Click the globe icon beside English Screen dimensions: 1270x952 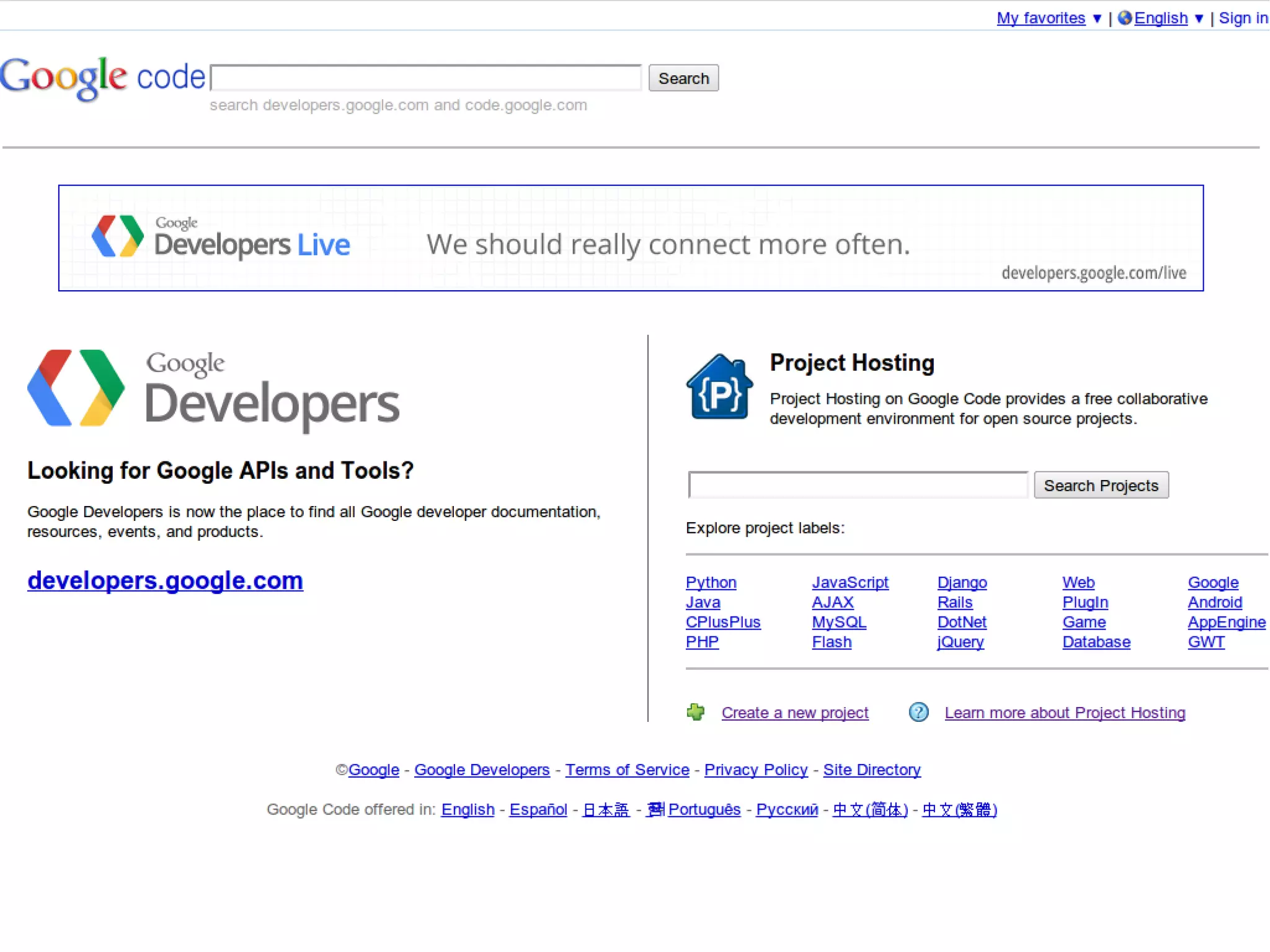pyautogui.click(x=1124, y=18)
